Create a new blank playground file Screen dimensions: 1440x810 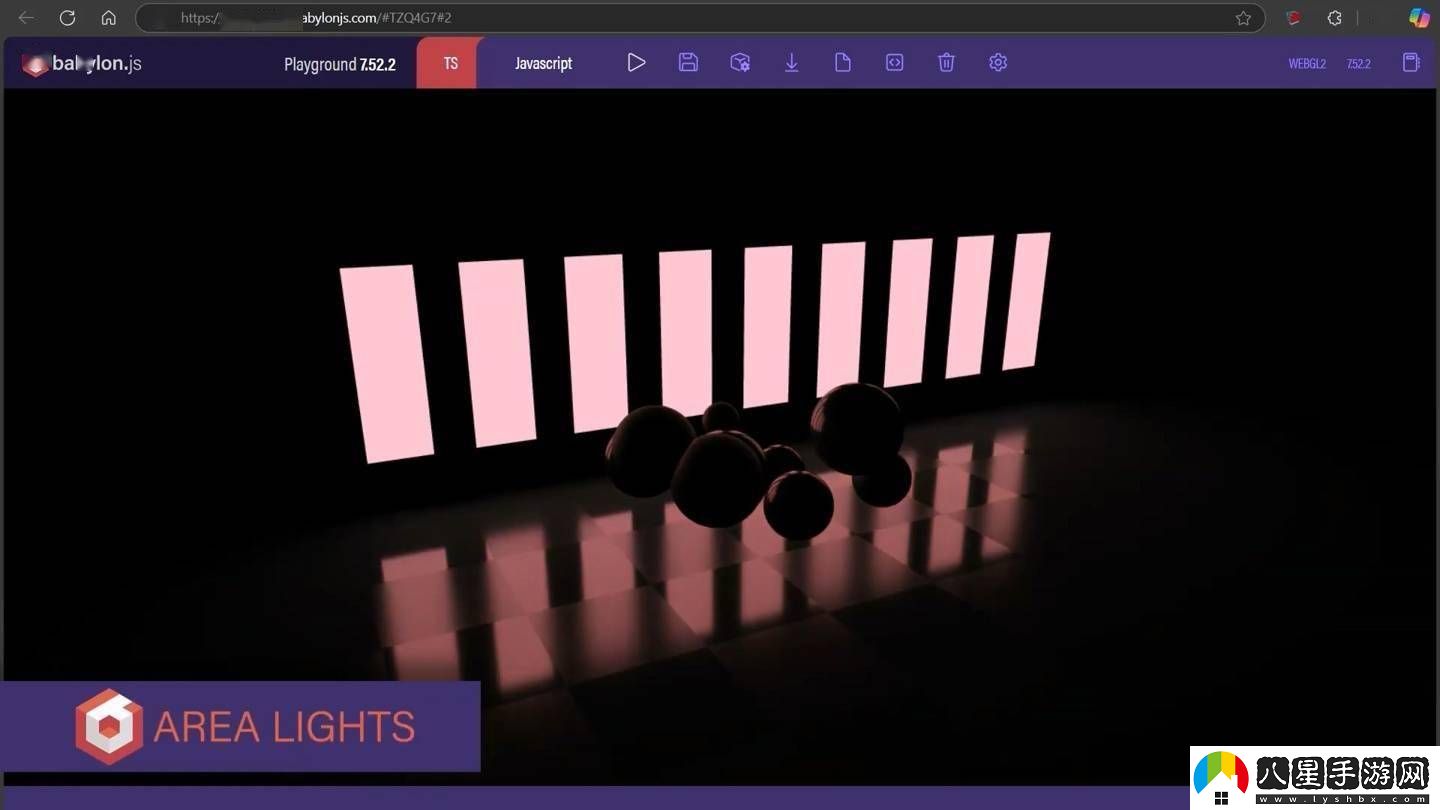tap(843, 63)
